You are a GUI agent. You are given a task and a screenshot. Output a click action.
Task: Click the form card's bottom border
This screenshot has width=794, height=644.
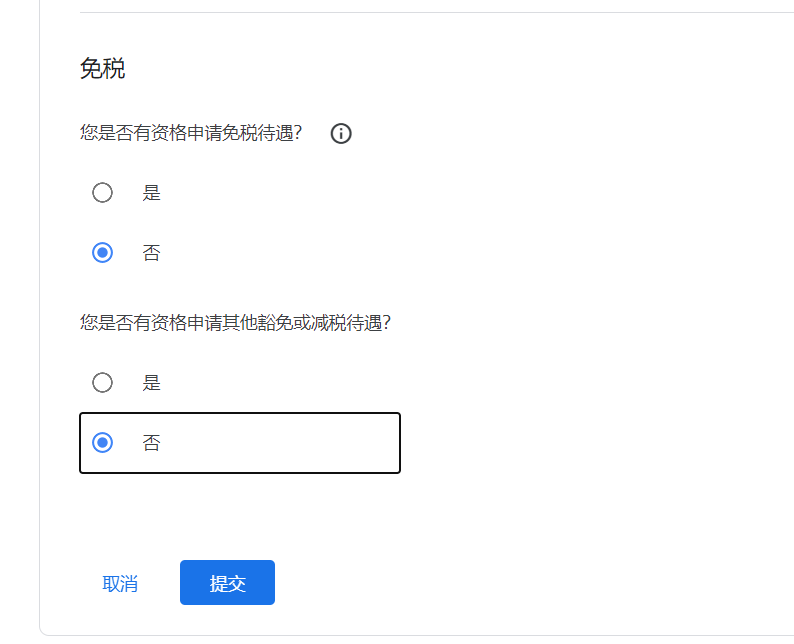pyautogui.click(x=400, y=635)
